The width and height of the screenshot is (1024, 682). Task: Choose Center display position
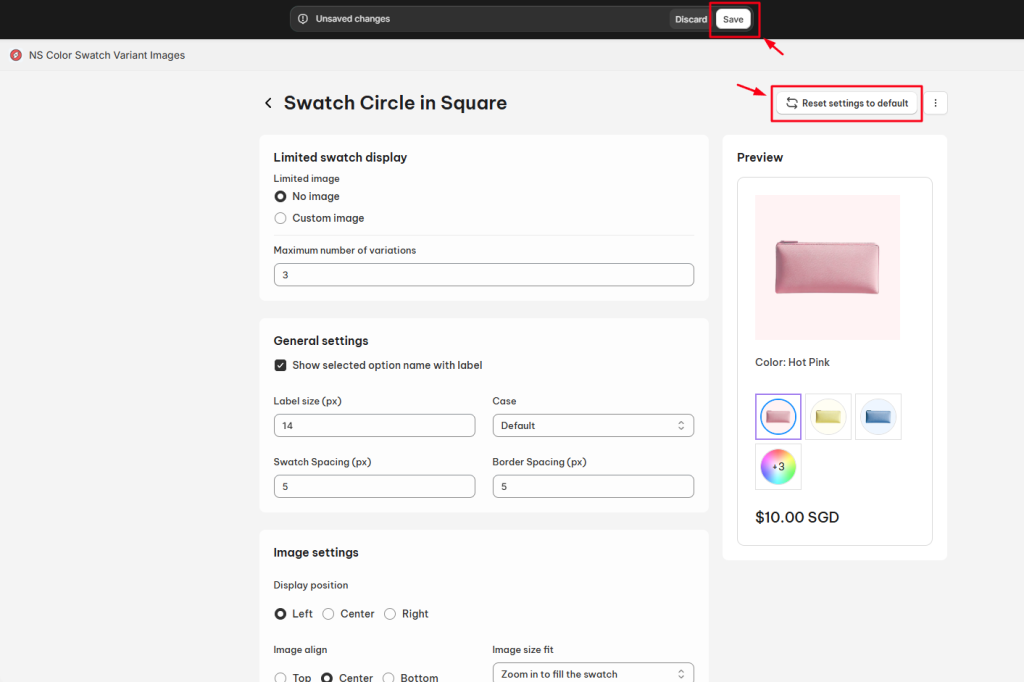(x=328, y=614)
